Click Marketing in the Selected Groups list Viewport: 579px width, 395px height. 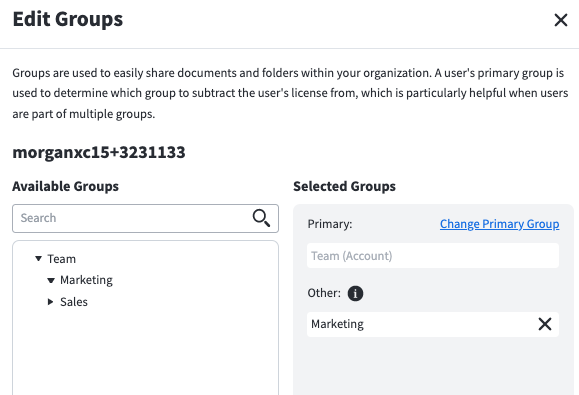[338, 324]
